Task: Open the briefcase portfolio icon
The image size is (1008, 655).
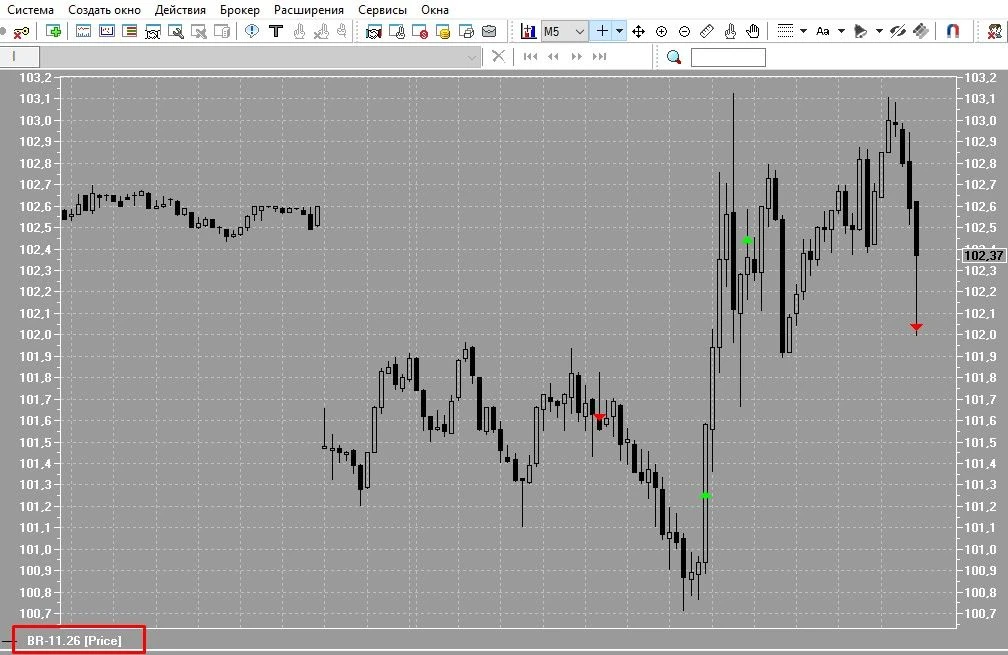Action: (489, 31)
